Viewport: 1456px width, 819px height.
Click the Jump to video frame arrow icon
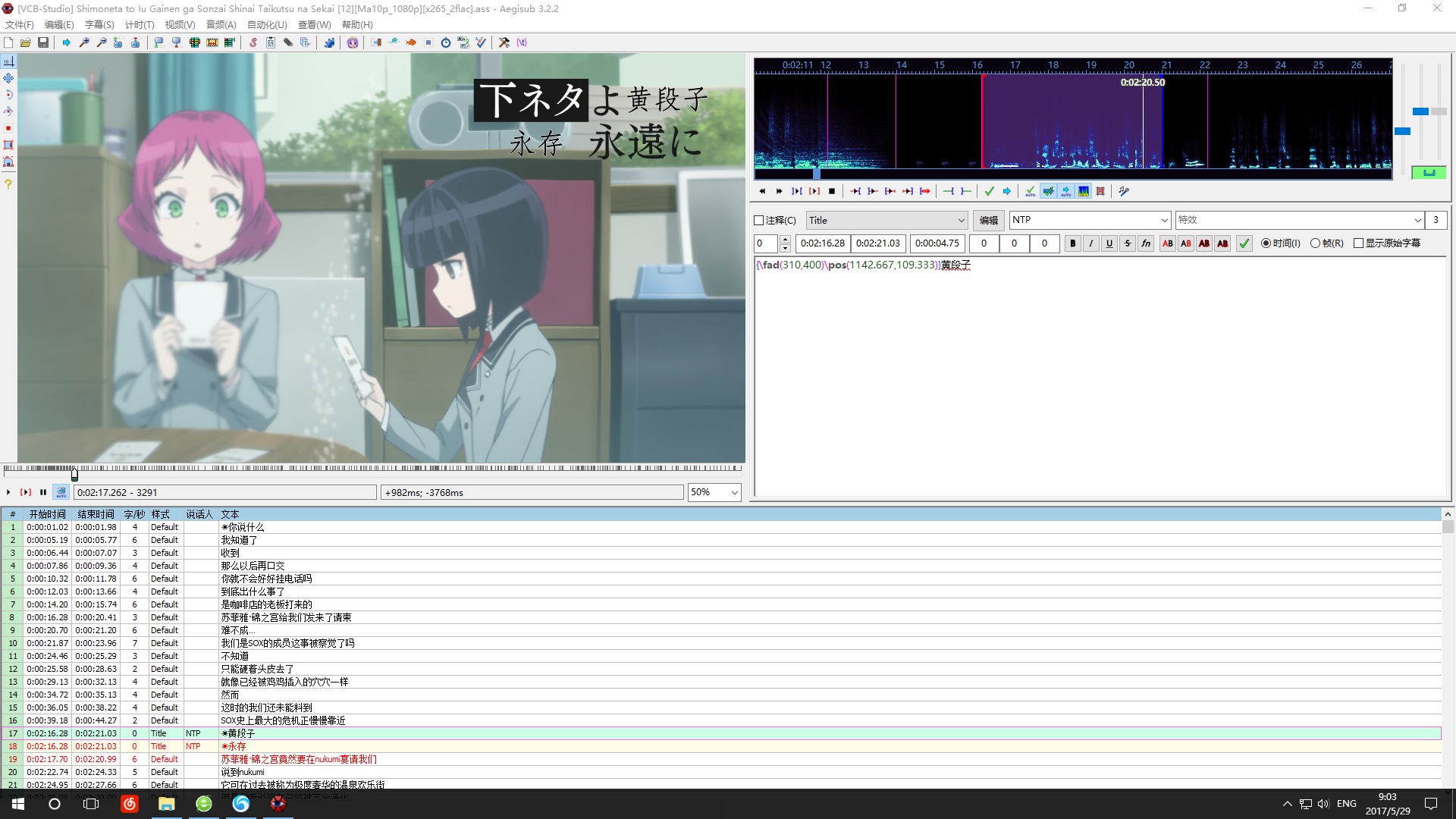pyautogui.click(x=67, y=42)
